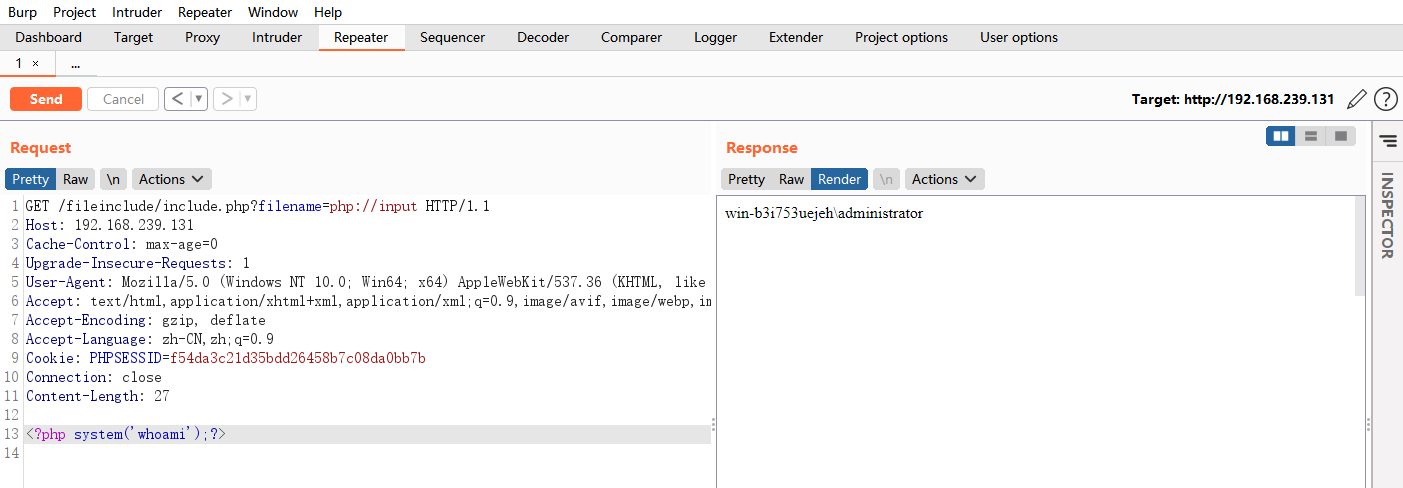Open the back history dropdown arrow
This screenshot has height=488, width=1403.
pyautogui.click(x=199, y=99)
